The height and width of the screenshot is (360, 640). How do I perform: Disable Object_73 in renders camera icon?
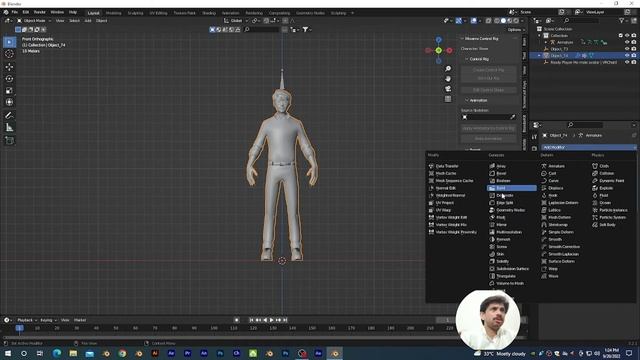633,49
